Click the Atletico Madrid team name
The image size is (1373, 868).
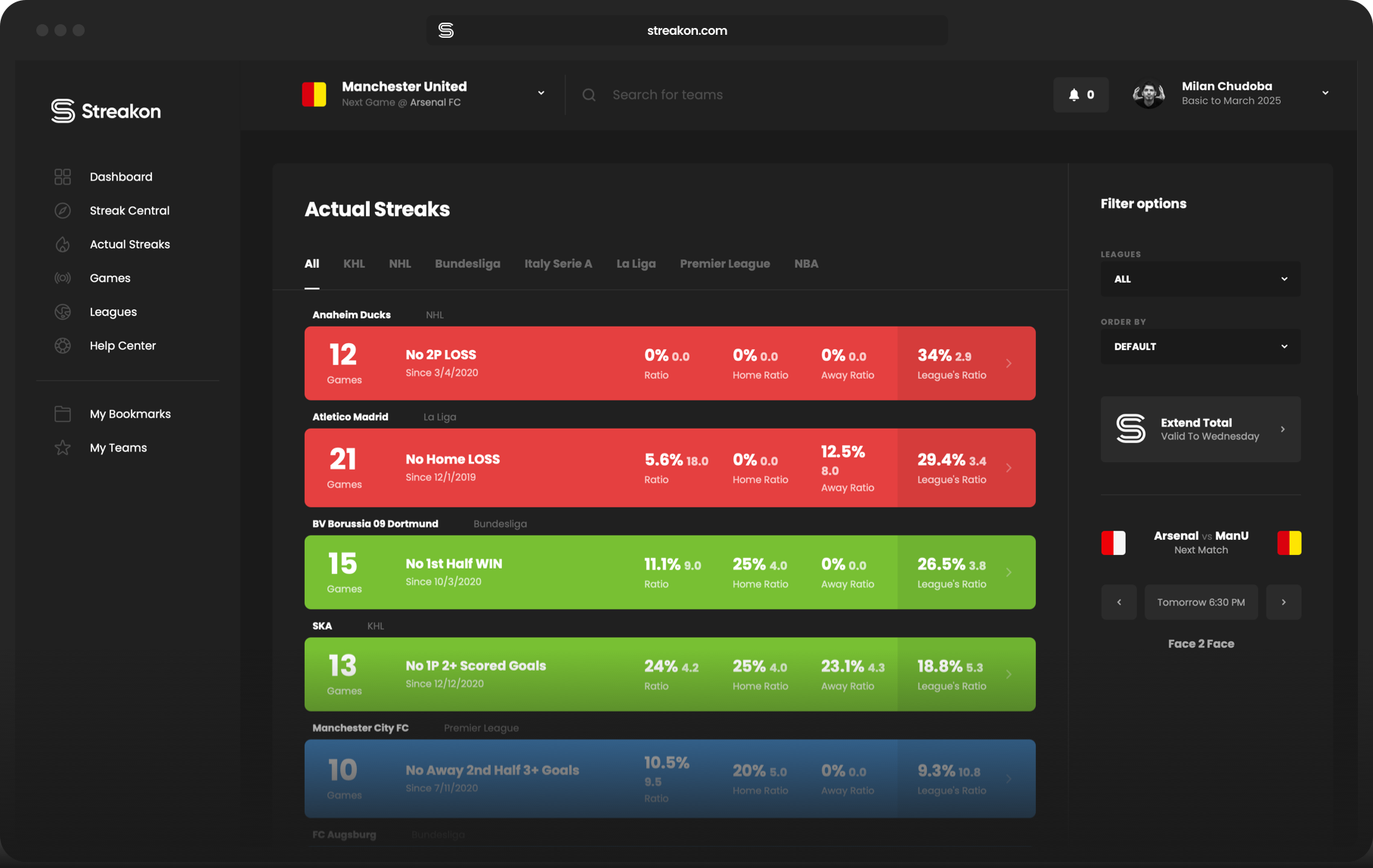click(x=350, y=417)
